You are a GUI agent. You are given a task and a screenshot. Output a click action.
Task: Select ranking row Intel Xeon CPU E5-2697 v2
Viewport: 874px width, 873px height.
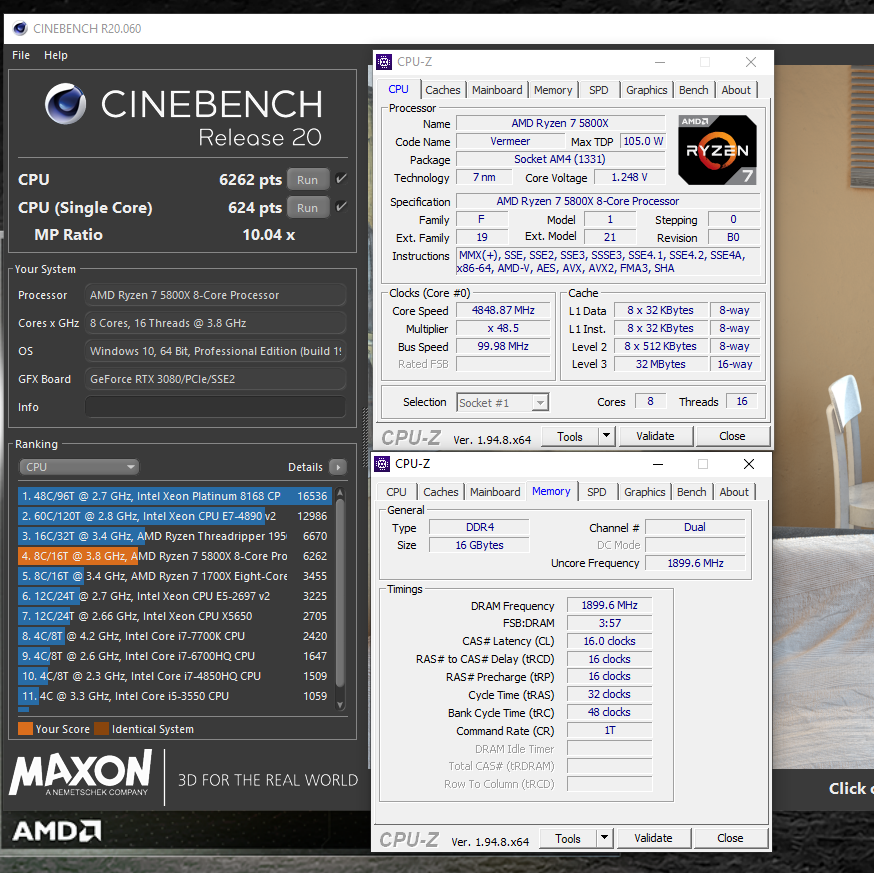[174, 596]
